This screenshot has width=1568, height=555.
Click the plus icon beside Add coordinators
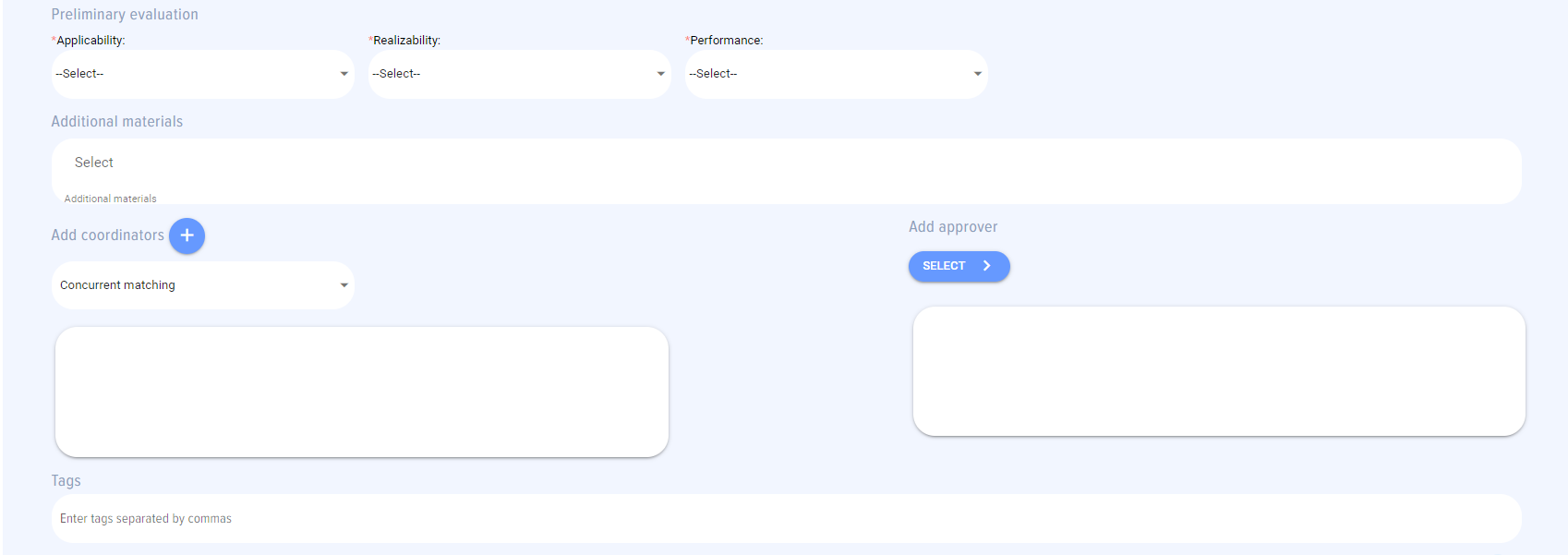(187, 235)
